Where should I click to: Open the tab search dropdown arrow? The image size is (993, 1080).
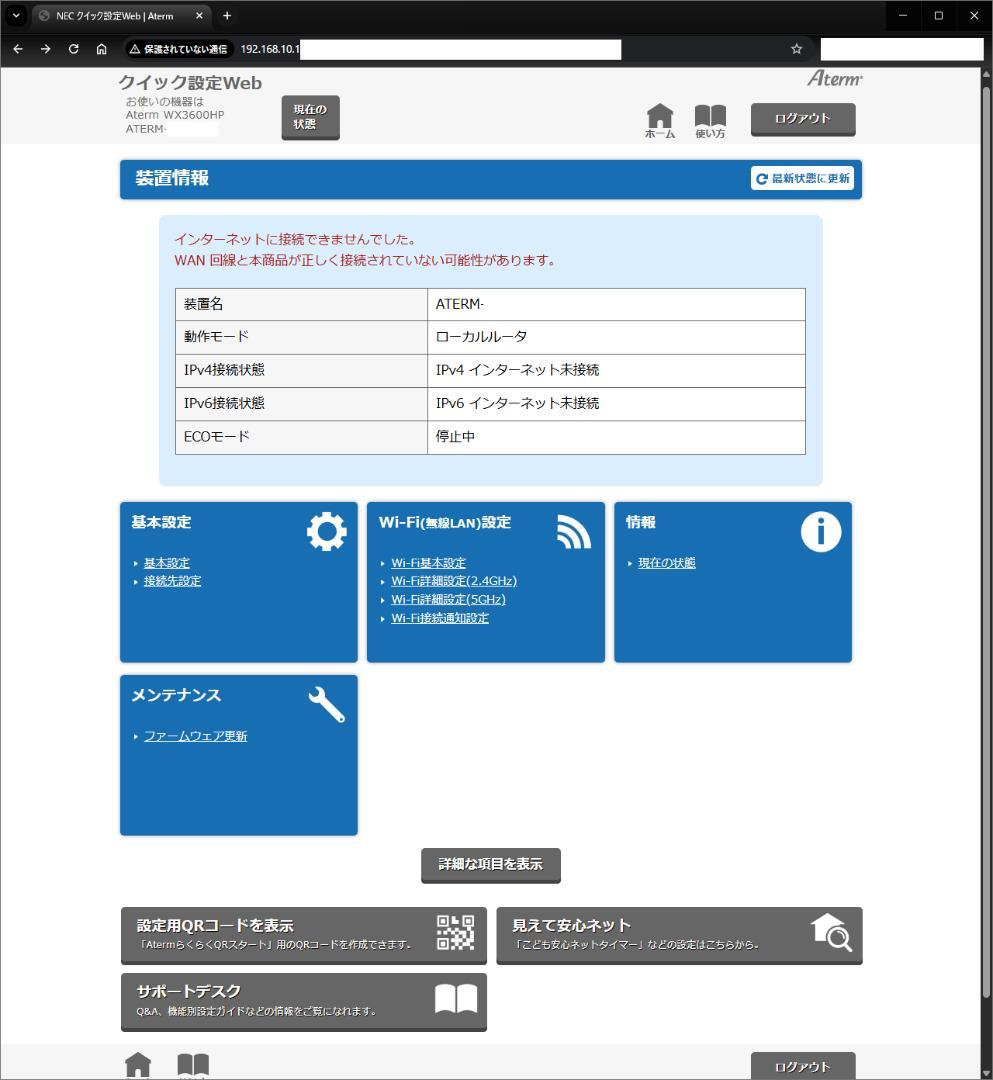(x=16, y=15)
